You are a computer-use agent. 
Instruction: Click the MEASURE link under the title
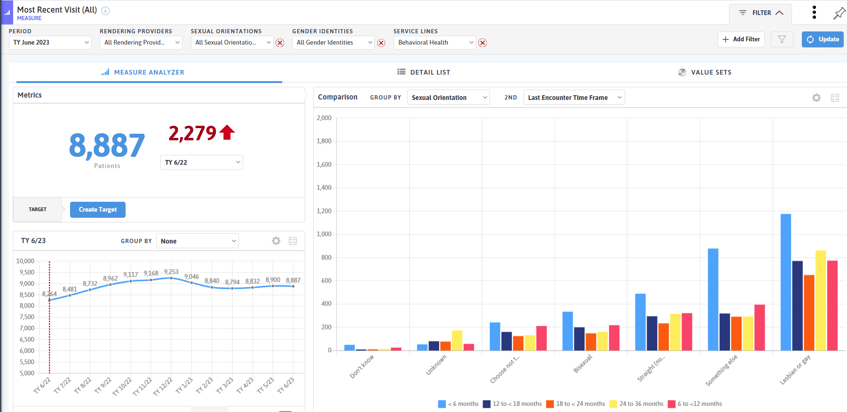click(29, 18)
